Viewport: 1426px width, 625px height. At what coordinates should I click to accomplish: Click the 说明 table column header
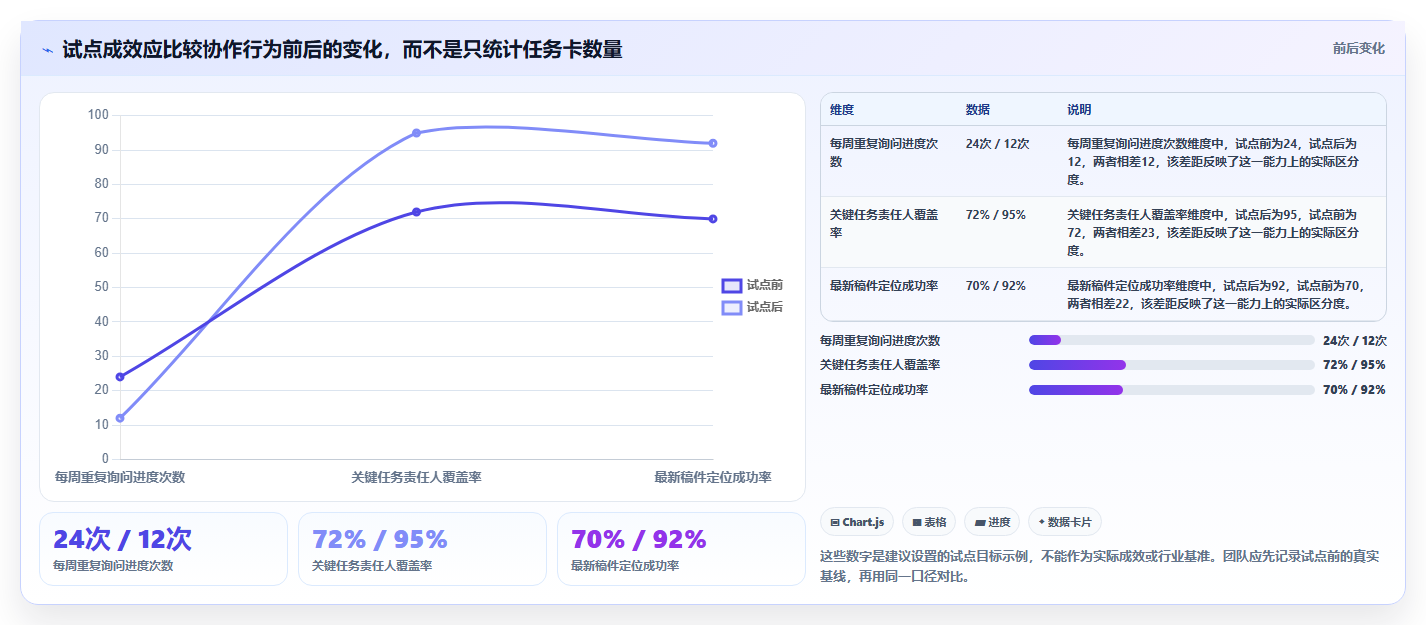click(1079, 110)
